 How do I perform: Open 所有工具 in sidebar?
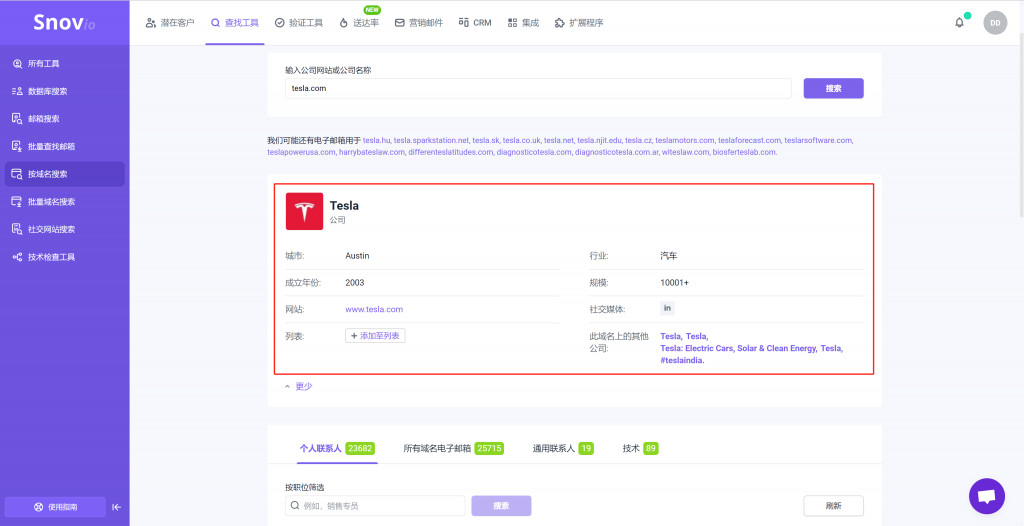(65, 64)
